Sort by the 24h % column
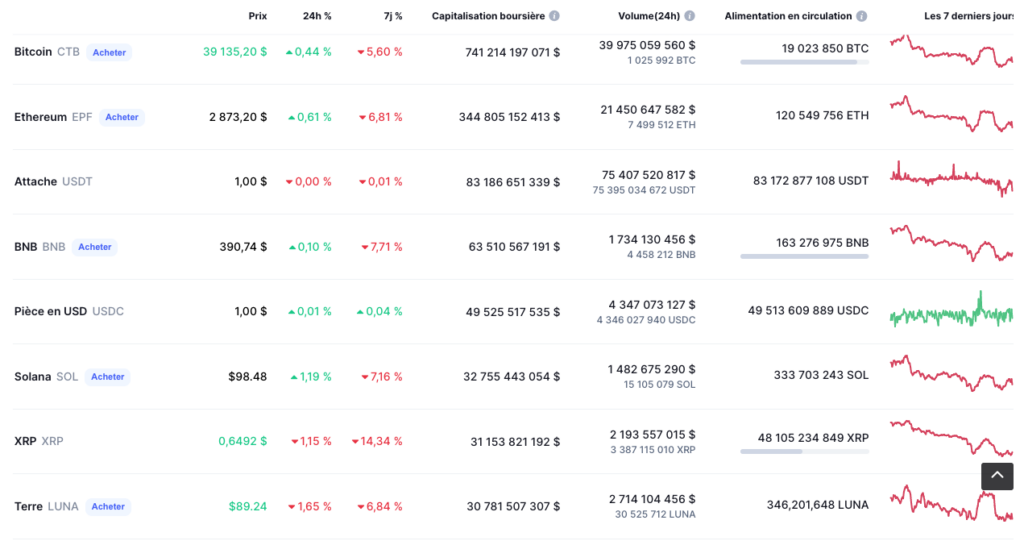The height and width of the screenshot is (541, 1024). coord(317,16)
